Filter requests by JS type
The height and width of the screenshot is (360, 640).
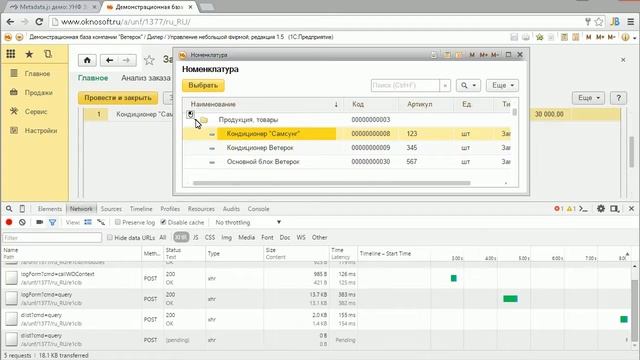[x=196, y=237]
